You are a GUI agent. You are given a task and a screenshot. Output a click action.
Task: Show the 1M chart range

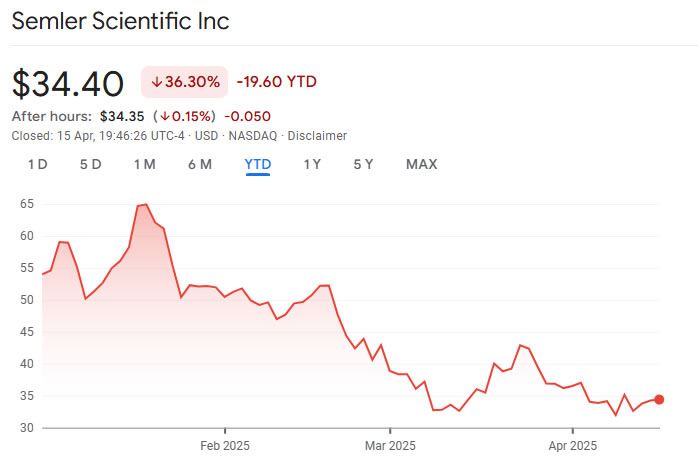144,164
